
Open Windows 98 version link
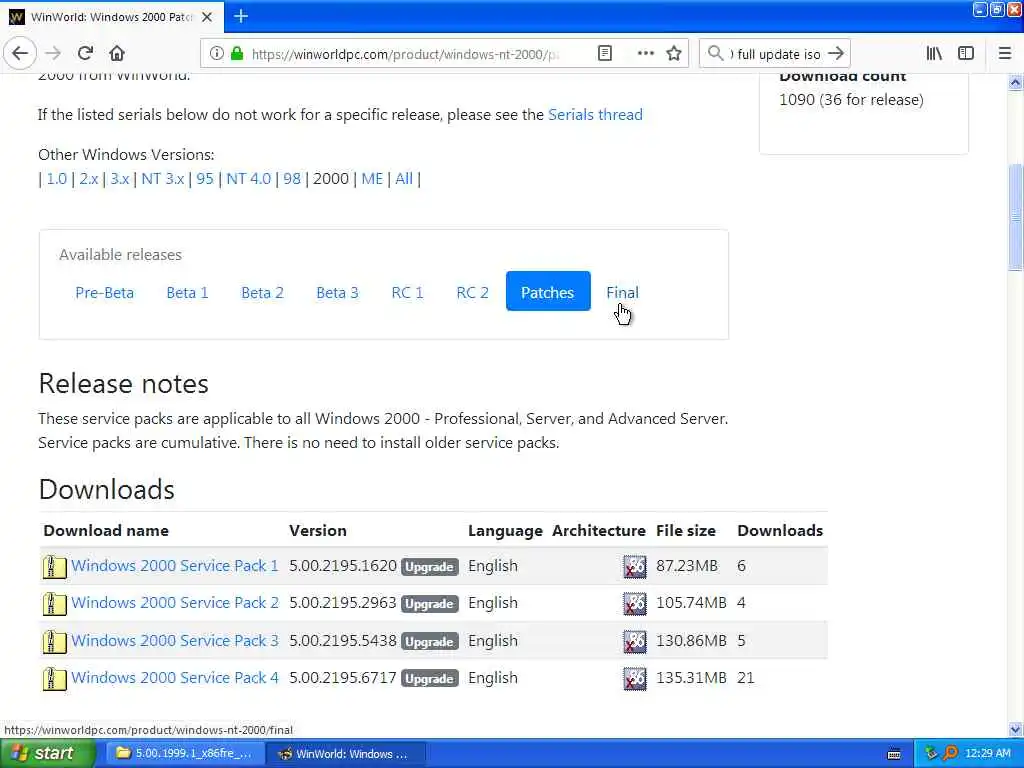click(292, 178)
